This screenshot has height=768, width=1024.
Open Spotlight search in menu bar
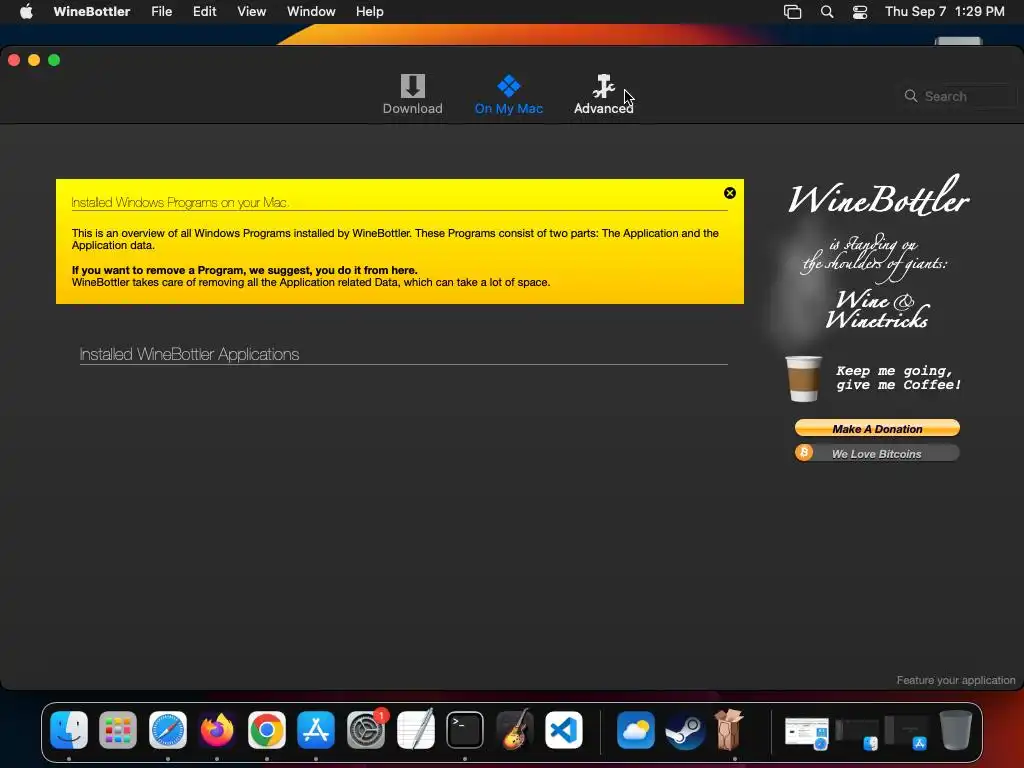827,12
